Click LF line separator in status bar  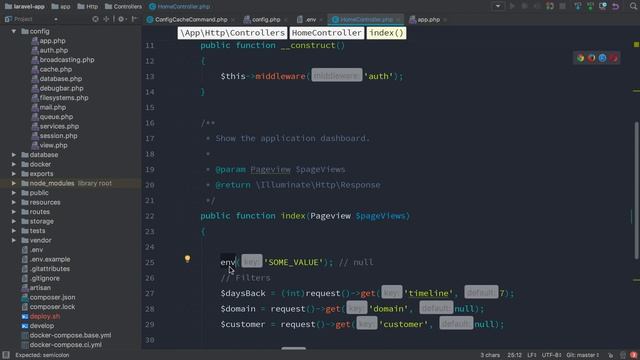pos(532,355)
